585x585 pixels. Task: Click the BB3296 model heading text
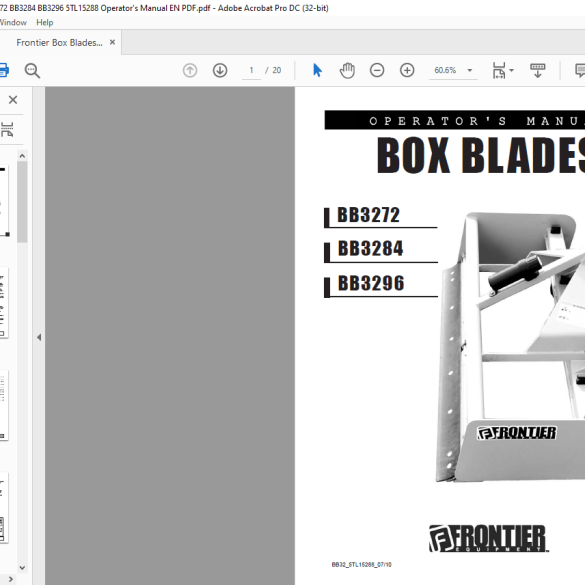pos(371,283)
